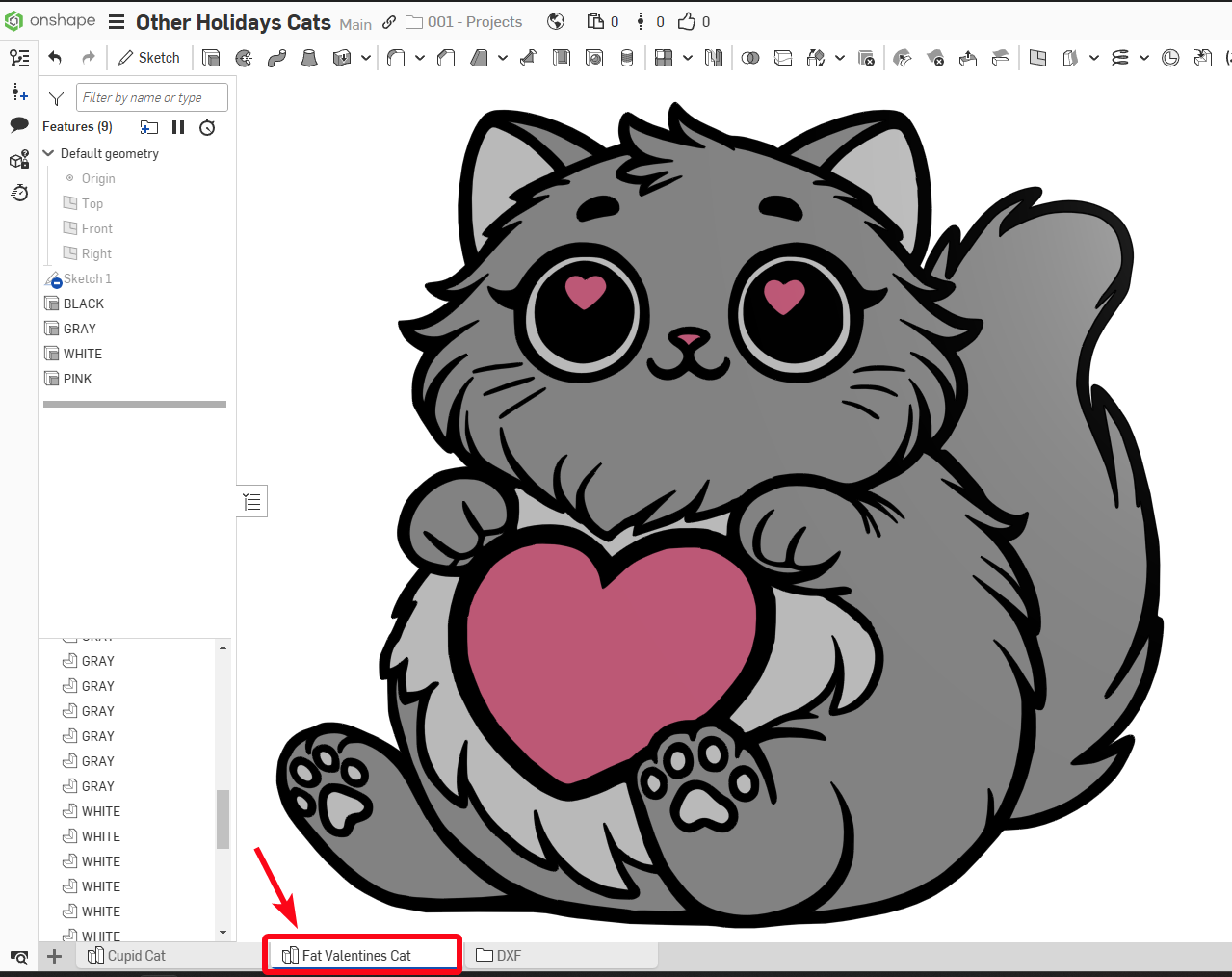This screenshot has height=977, width=1232.
Task: Select the Modify fillet tool
Action: pyautogui.click(x=903, y=58)
